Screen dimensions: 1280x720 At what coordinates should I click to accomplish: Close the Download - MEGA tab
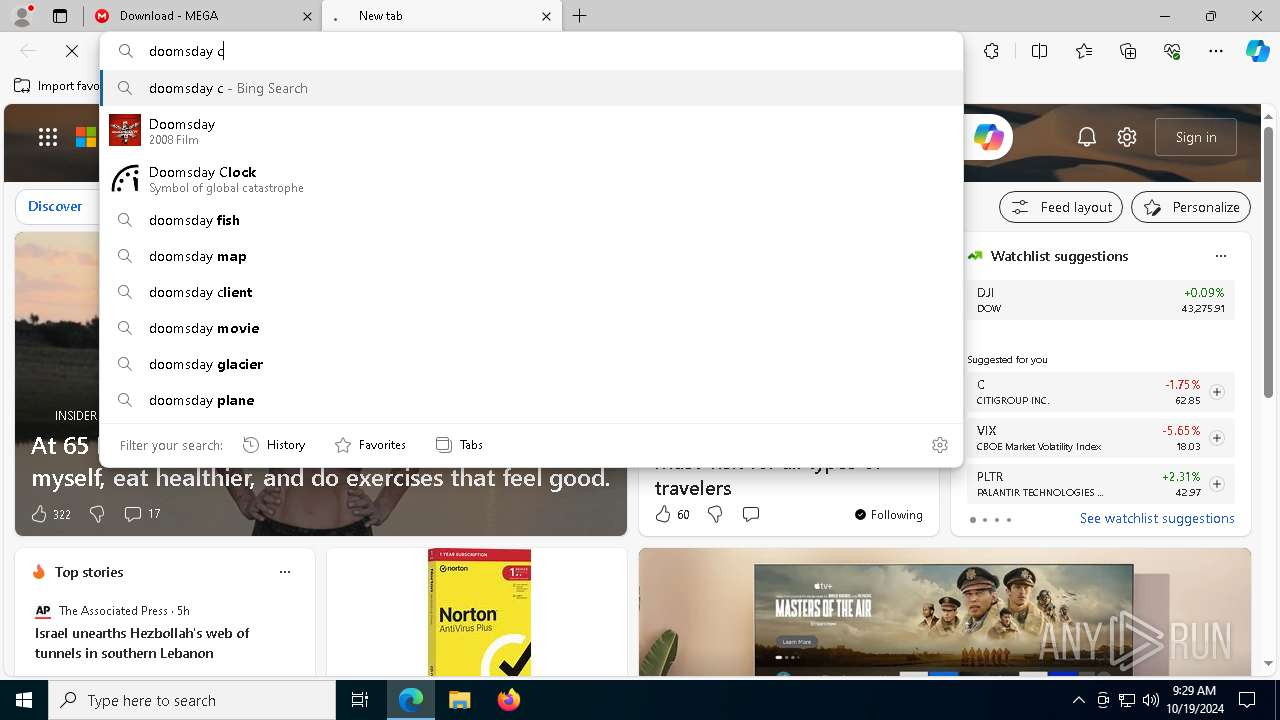pos(307,16)
